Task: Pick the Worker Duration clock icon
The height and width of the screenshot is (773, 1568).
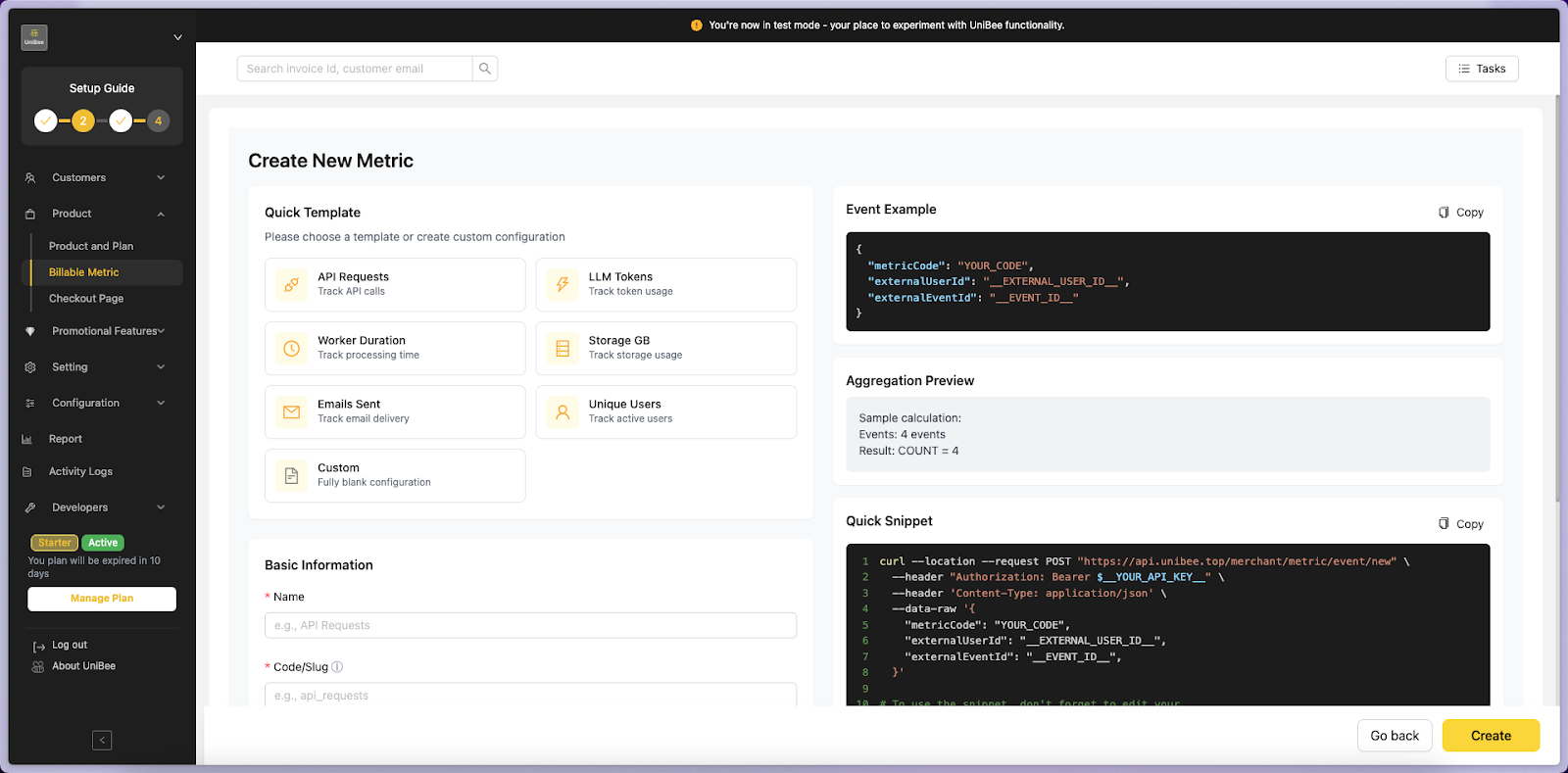Action: (291, 349)
